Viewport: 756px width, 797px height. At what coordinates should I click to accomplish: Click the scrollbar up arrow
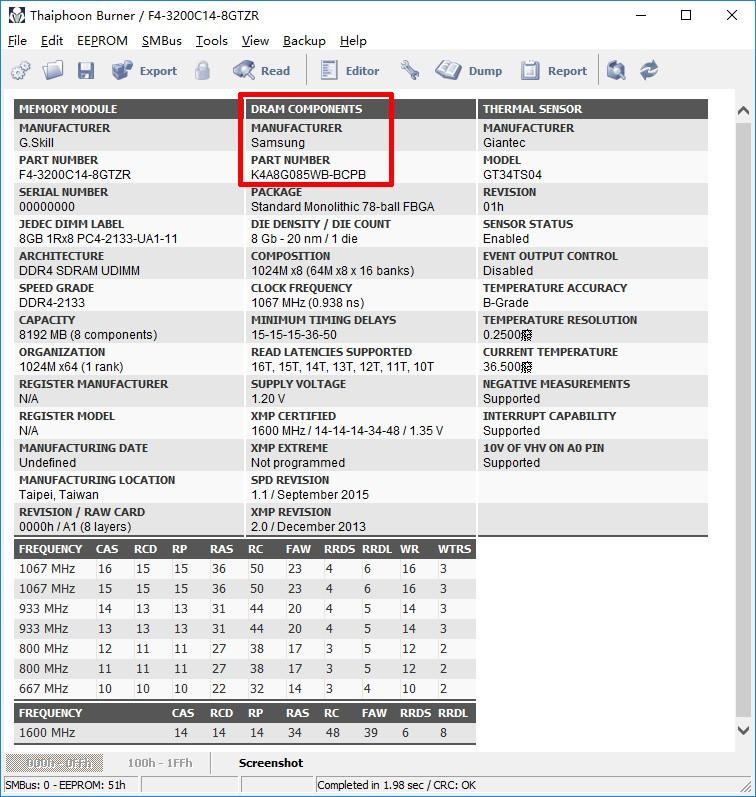tap(743, 110)
